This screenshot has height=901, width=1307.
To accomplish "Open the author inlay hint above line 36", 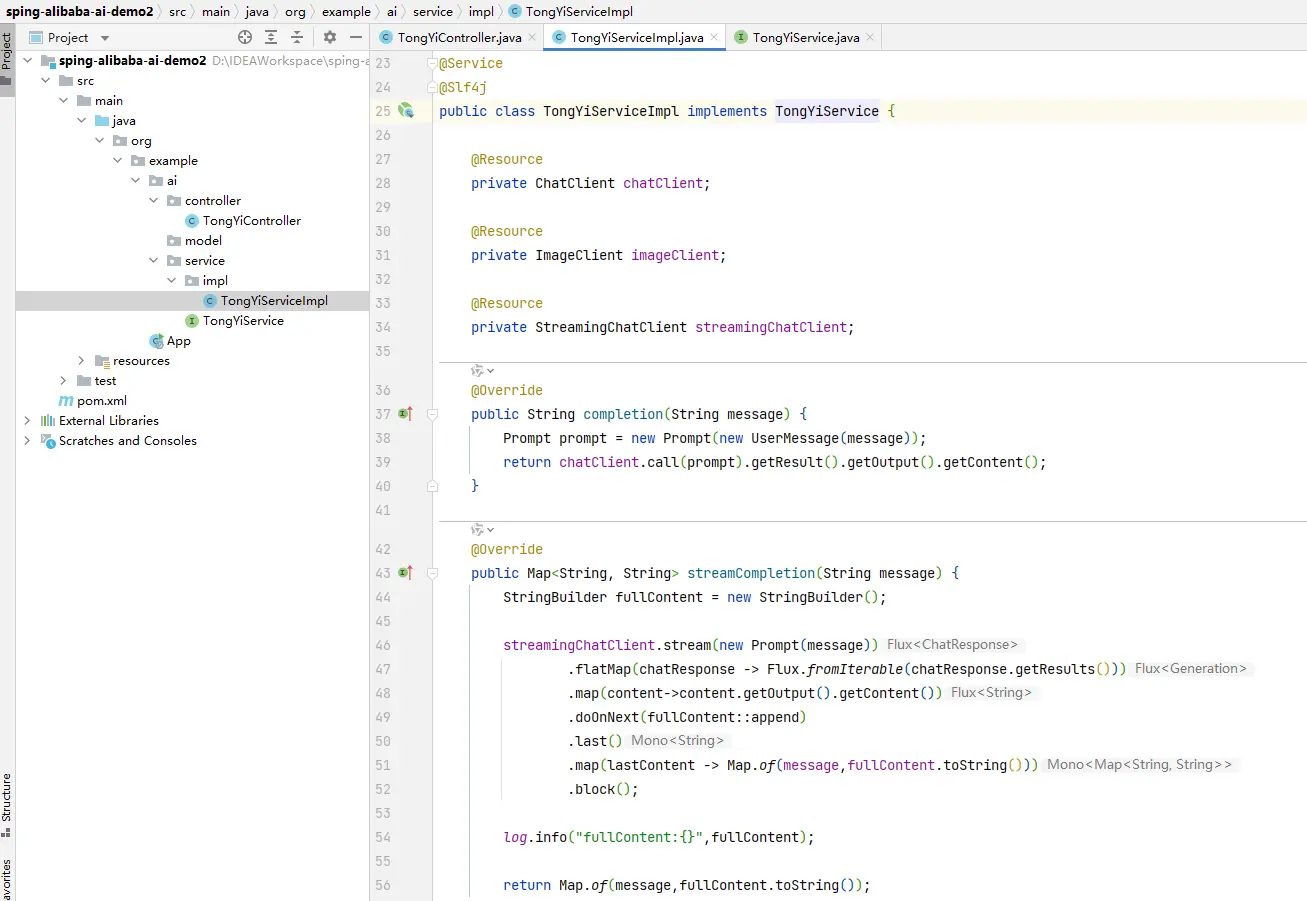I will point(483,371).
